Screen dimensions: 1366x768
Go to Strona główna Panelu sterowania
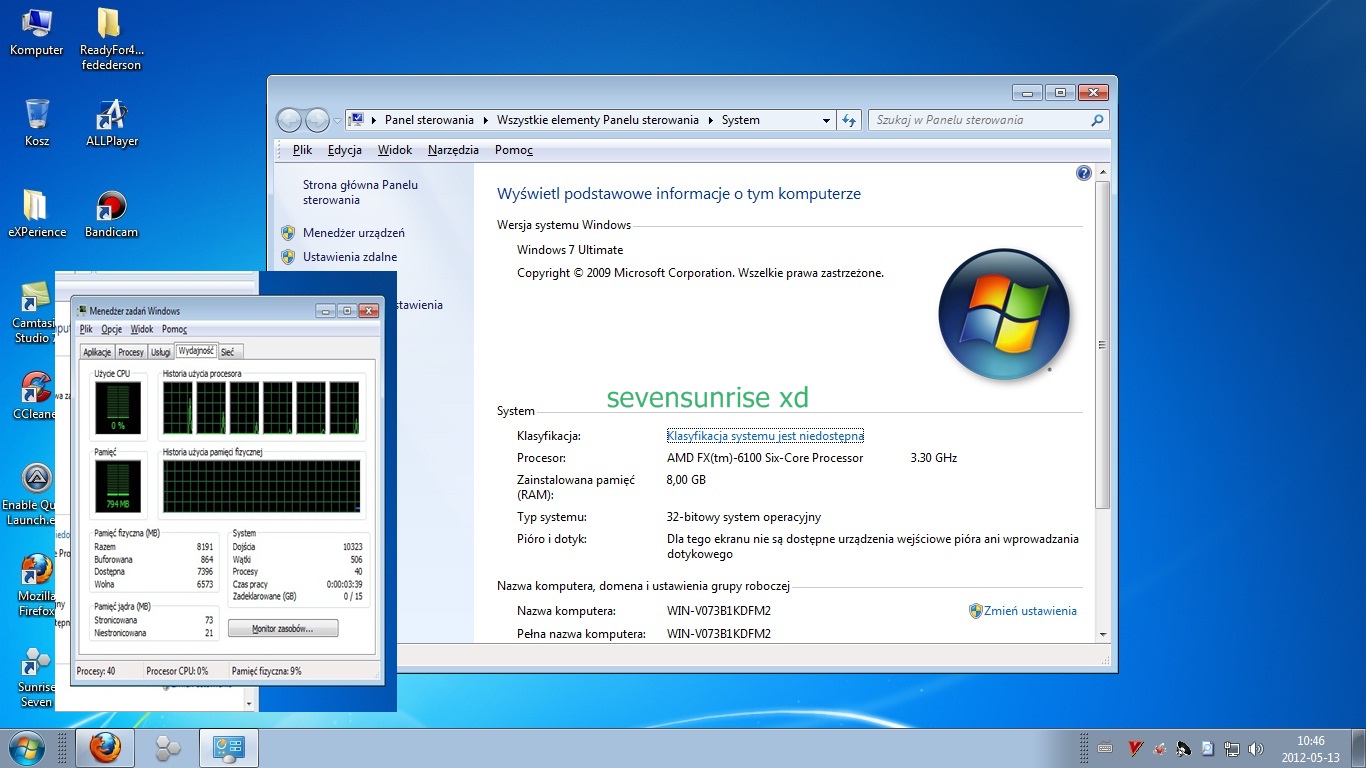(x=360, y=192)
